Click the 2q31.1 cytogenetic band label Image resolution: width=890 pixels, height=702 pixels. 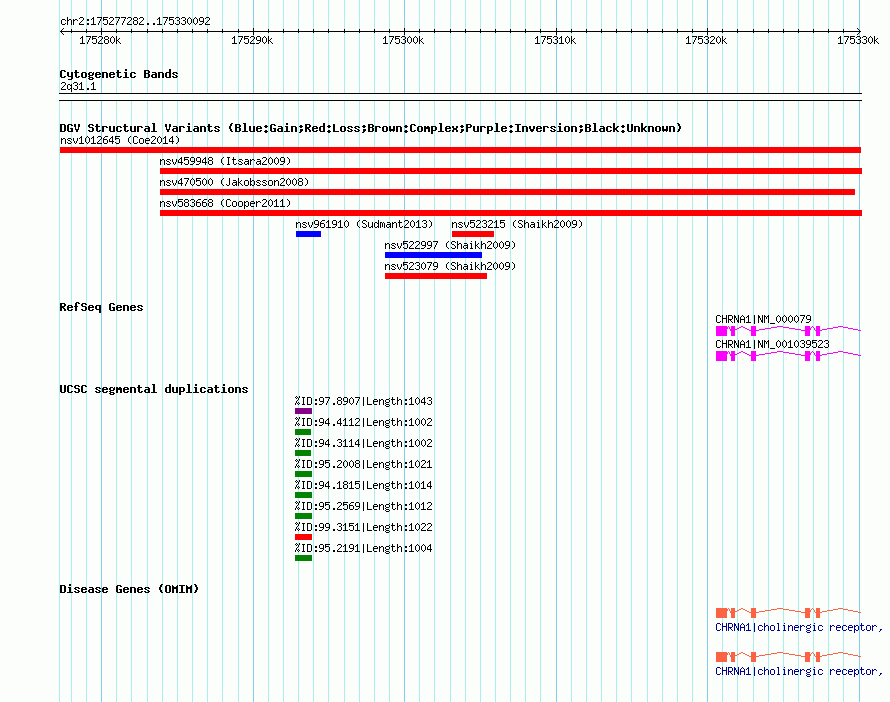pos(78,87)
